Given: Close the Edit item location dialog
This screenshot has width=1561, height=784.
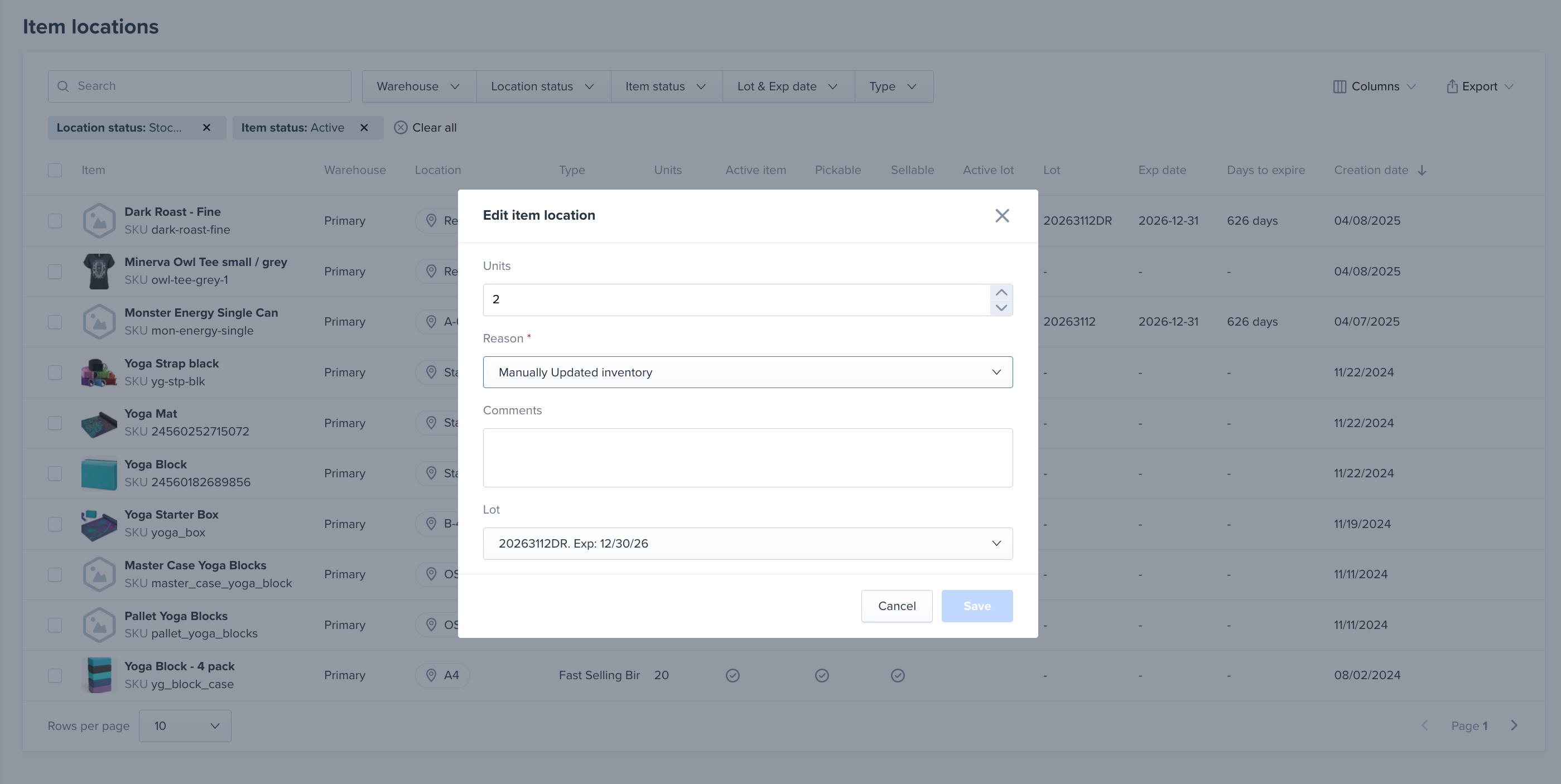Looking at the screenshot, I should coord(1001,216).
